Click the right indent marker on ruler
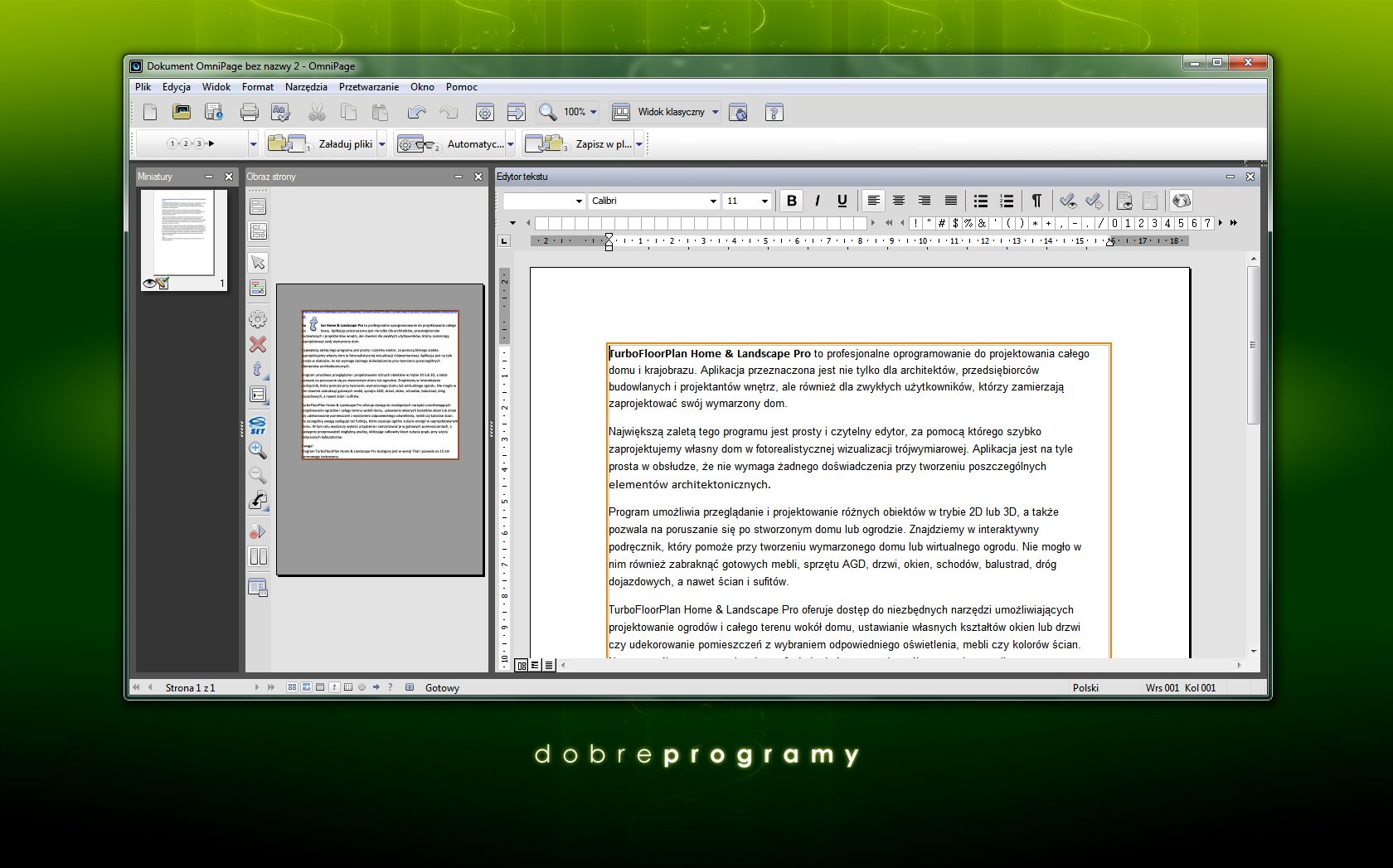This screenshot has width=1393, height=868. [x=1110, y=242]
